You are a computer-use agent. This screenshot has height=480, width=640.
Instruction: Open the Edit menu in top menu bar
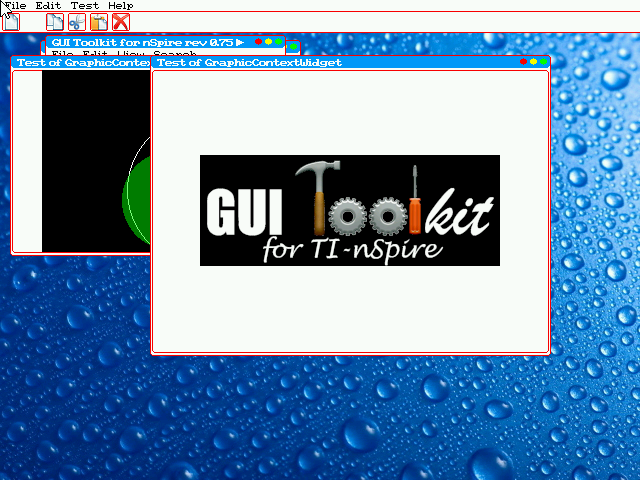tap(48, 6)
